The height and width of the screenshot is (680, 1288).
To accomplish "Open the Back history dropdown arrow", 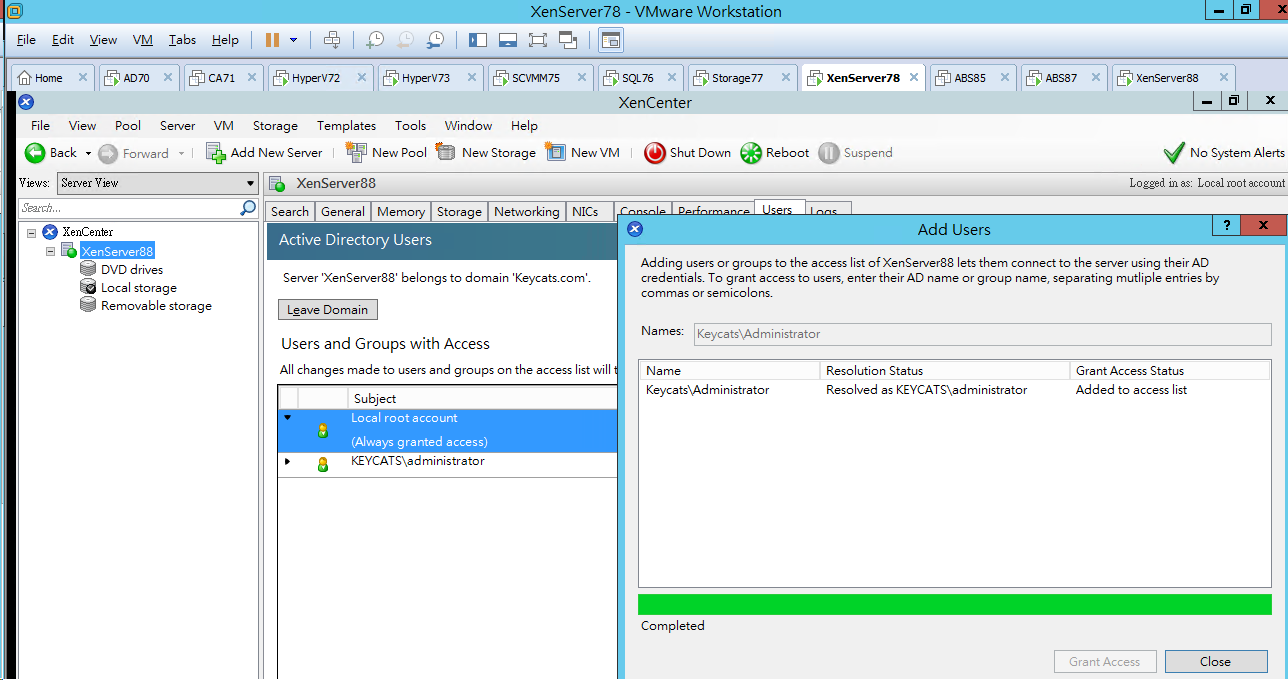I will [x=88, y=153].
